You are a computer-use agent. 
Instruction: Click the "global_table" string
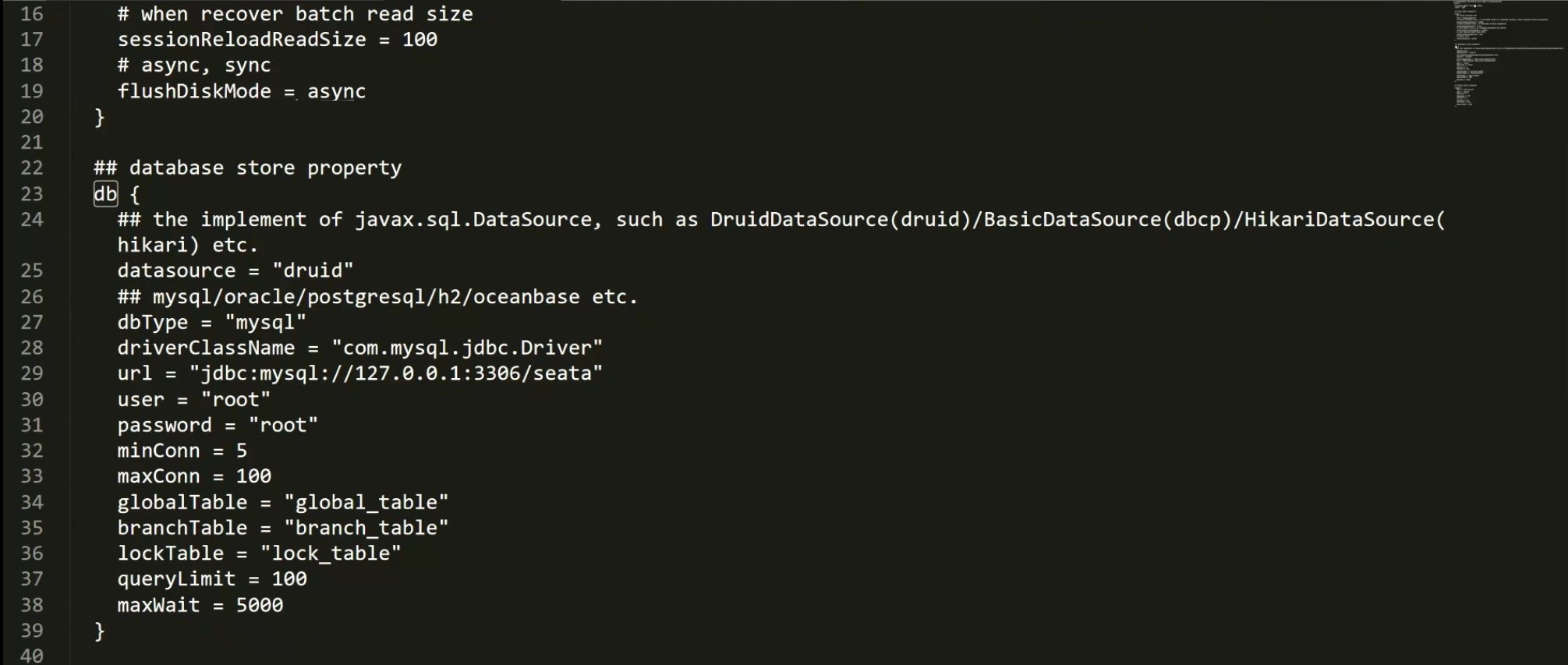tap(366, 502)
